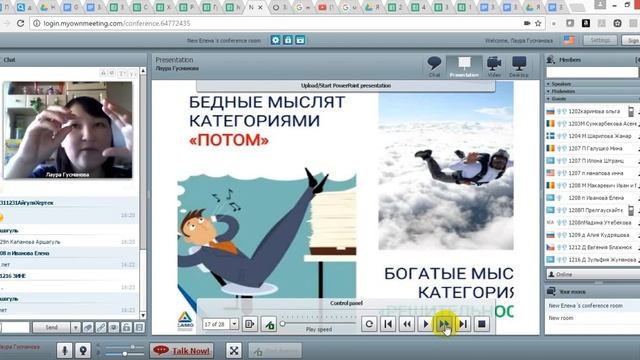Select guest 1207 П Галушко Нина
The width and height of the screenshot is (640, 360).
point(593,148)
